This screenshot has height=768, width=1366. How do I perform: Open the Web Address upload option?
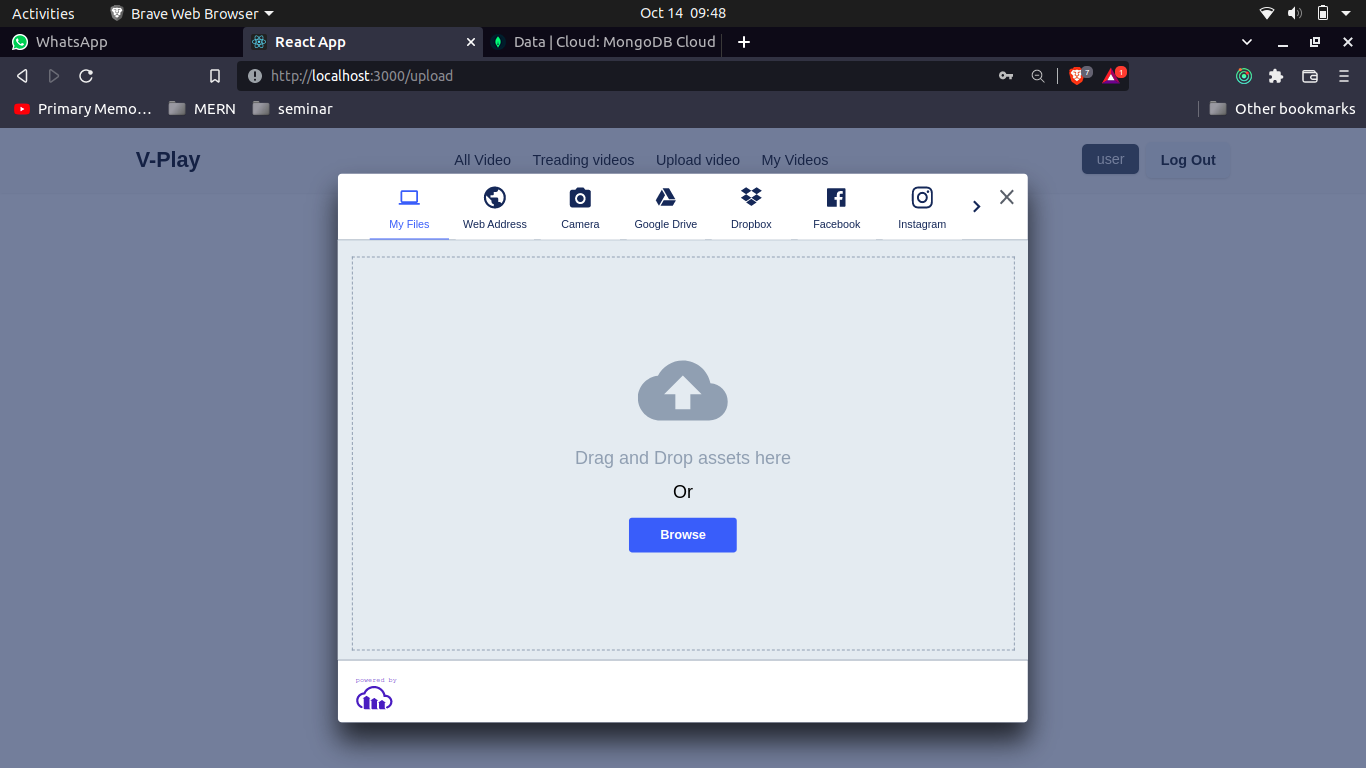[x=494, y=206]
